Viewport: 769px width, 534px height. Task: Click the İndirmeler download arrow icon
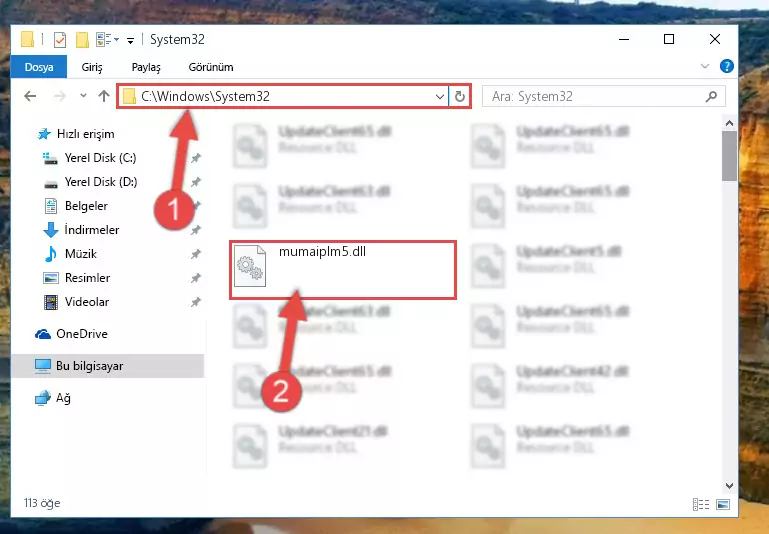coord(51,230)
